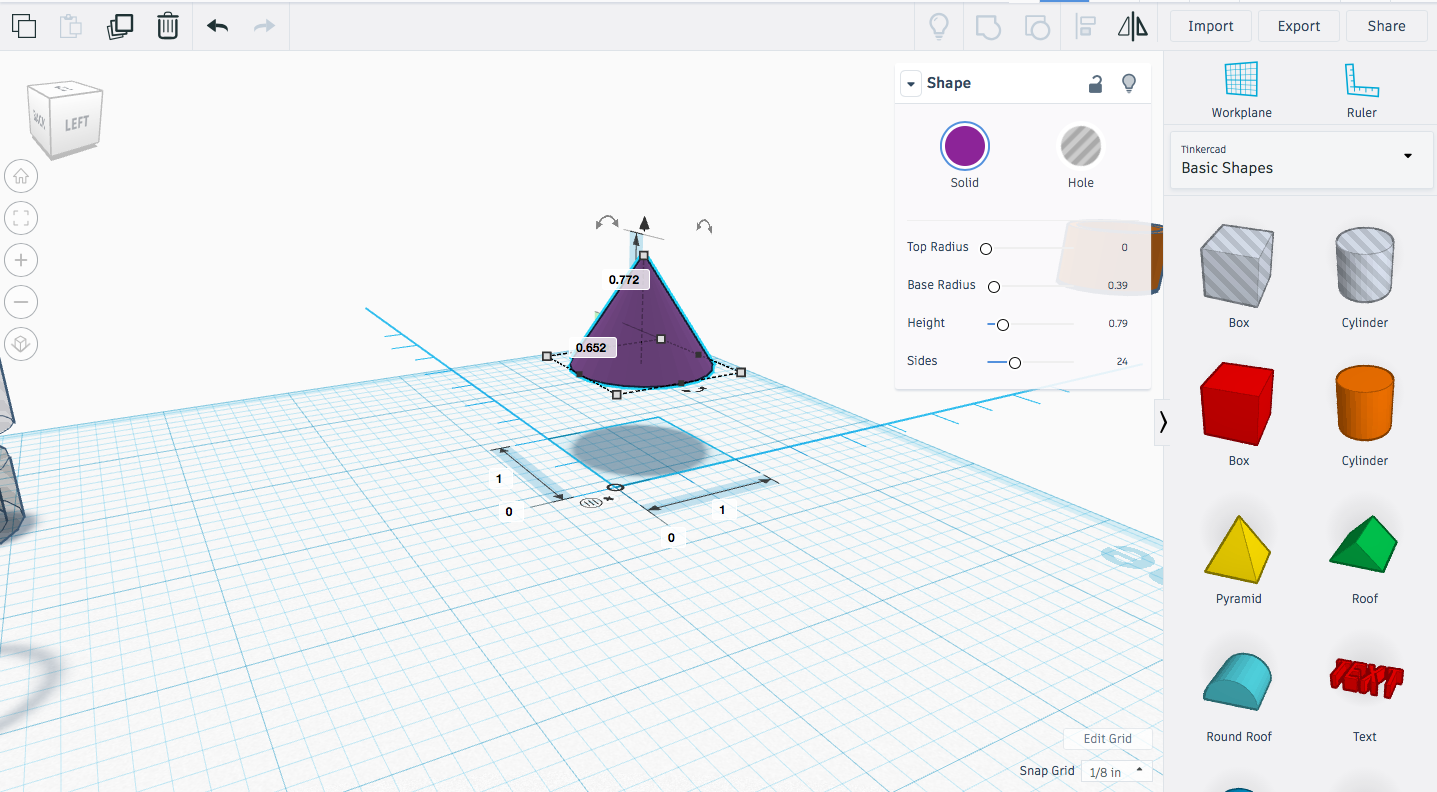The height and width of the screenshot is (792, 1437).
Task: Delete the selected shape with trash icon
Action: 168,26
